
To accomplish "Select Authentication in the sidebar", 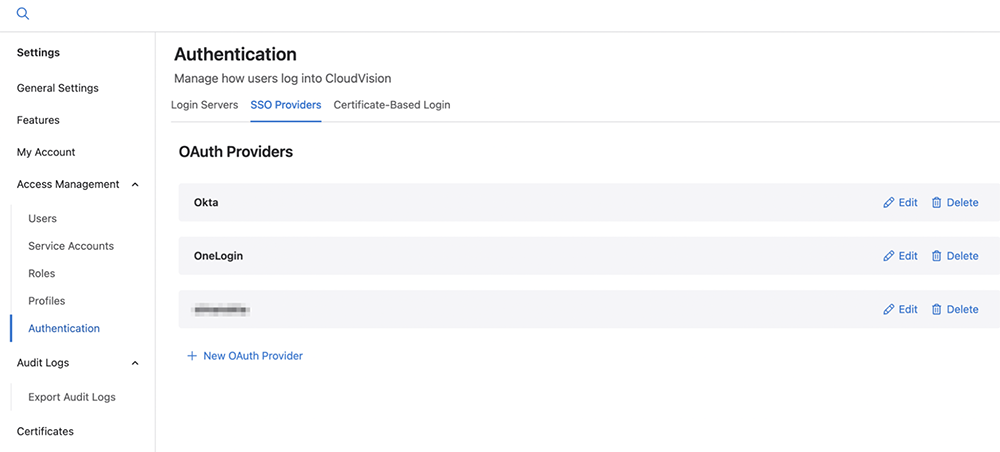I will [64, 328].
